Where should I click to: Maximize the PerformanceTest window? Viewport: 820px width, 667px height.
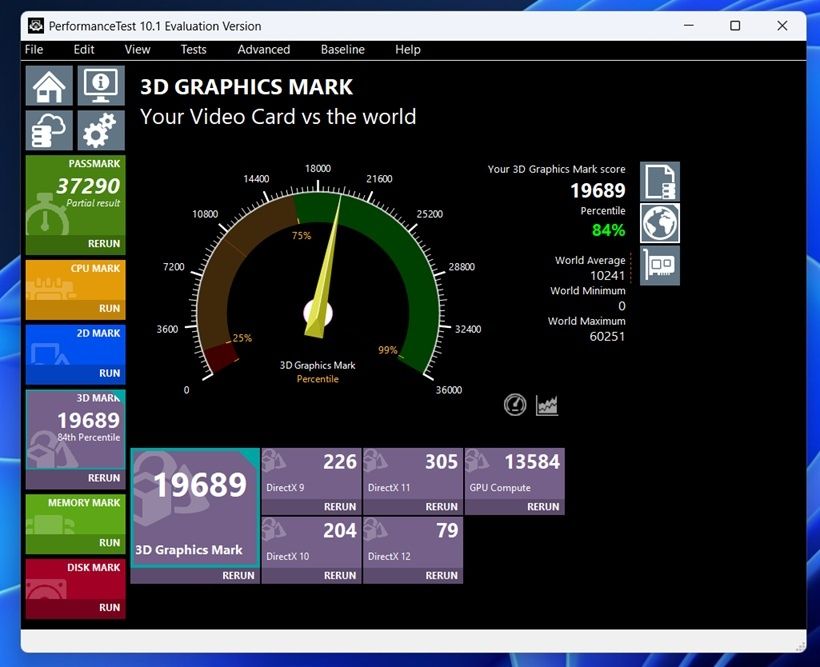click(x=735, y=26)
